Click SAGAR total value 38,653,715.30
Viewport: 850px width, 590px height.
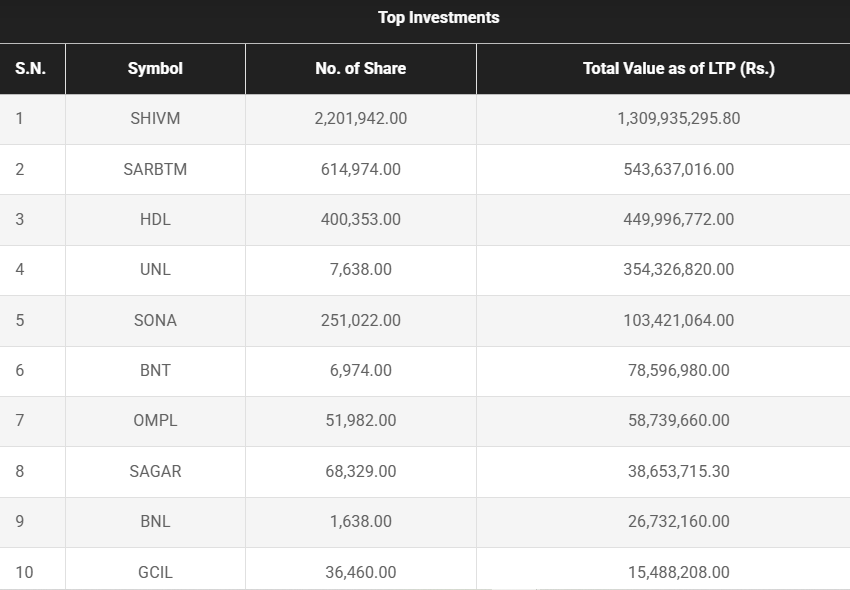[679, 471]
